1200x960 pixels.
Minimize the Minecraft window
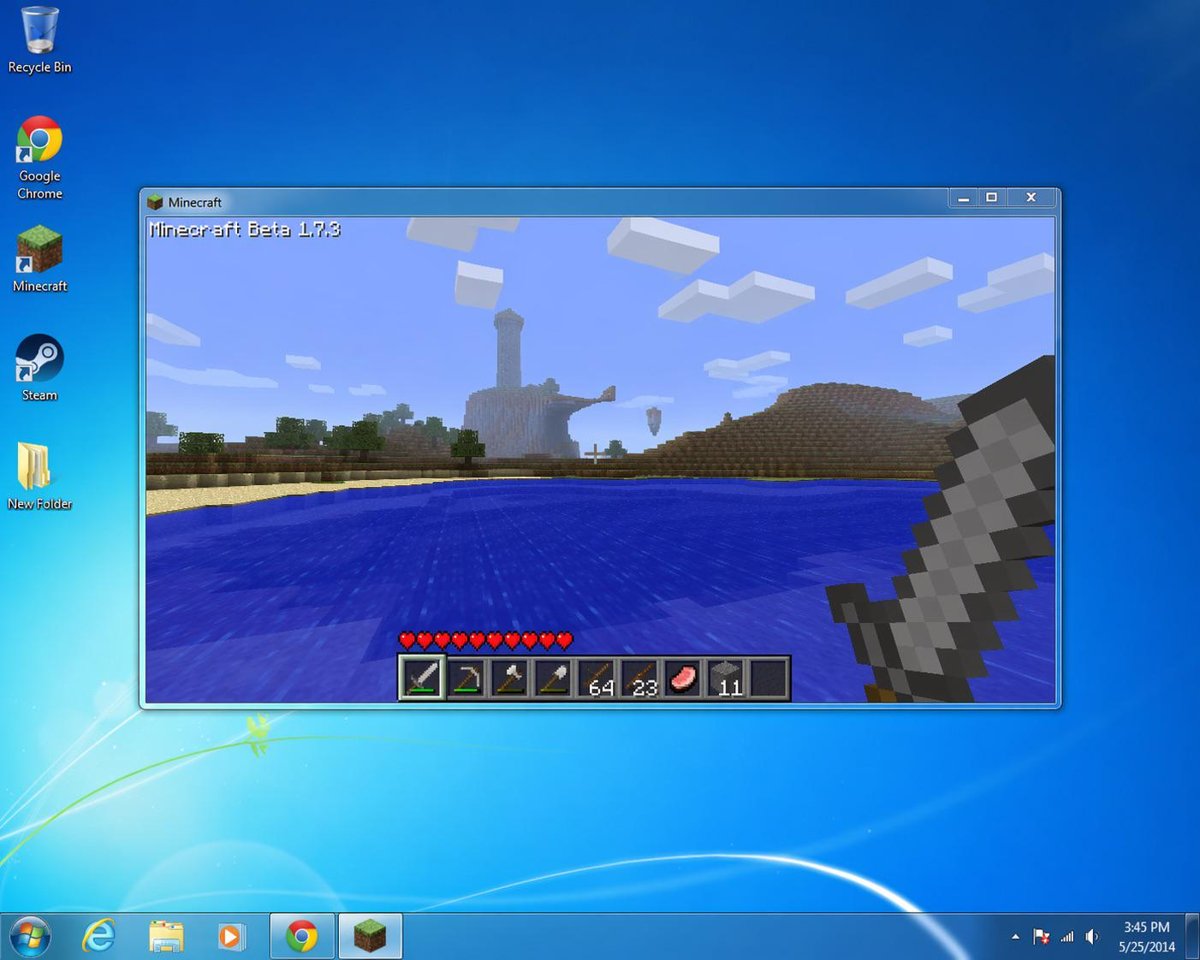[962, 198]
